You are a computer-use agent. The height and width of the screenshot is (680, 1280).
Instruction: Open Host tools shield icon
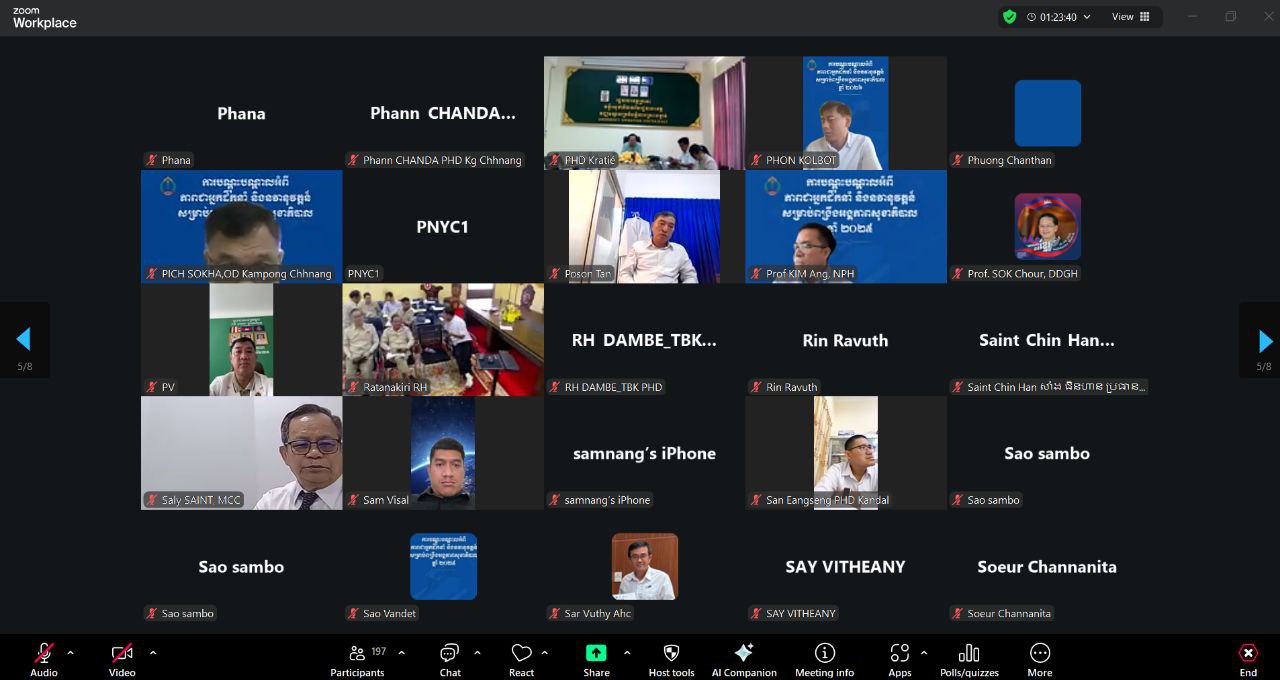pyautogui.click(x=671, y=653)
